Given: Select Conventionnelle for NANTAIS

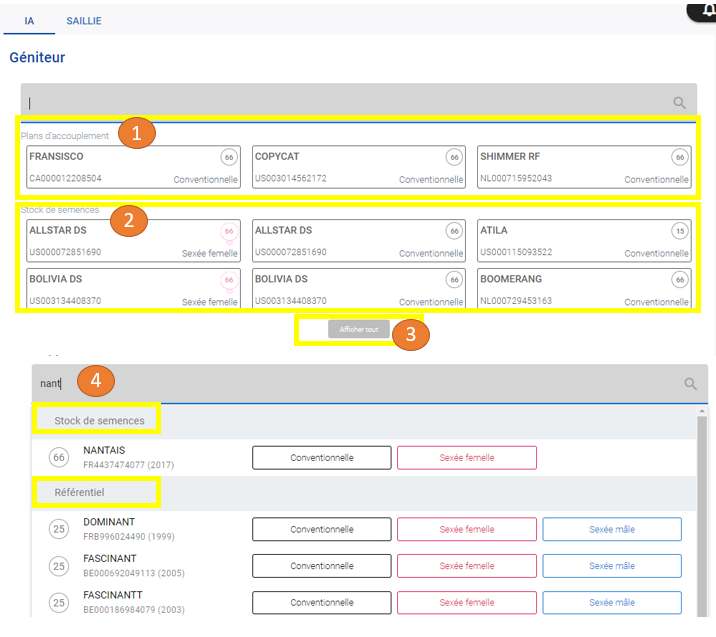Looking at the screenshot, I should [322, 458].
